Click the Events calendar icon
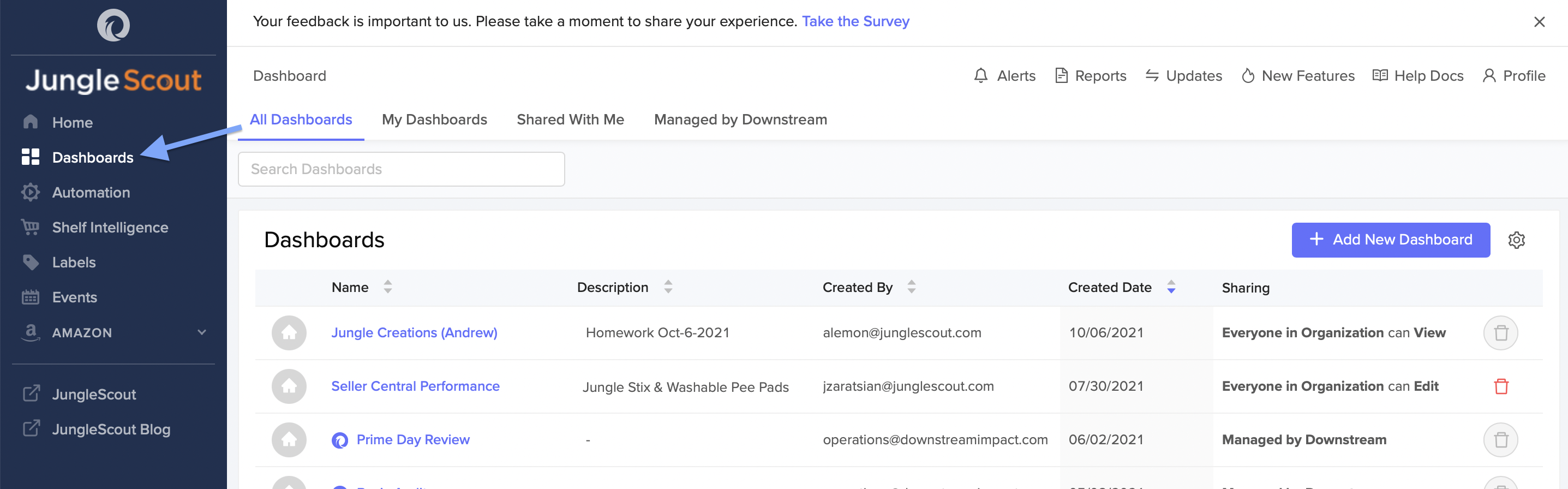 point(30,297)
